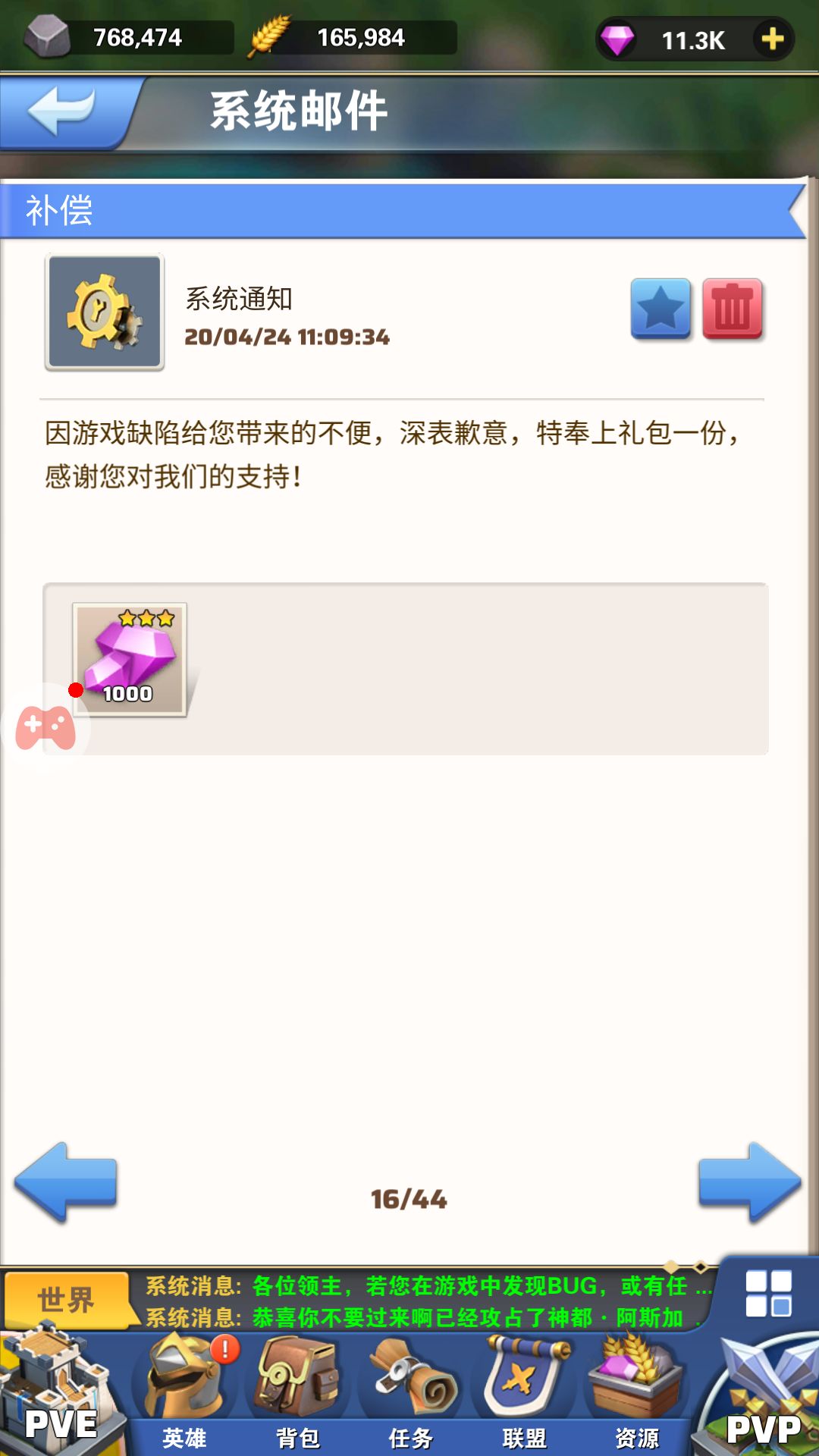
Task: Open the floating red gamepad icon
Action: tap(45, 728)
